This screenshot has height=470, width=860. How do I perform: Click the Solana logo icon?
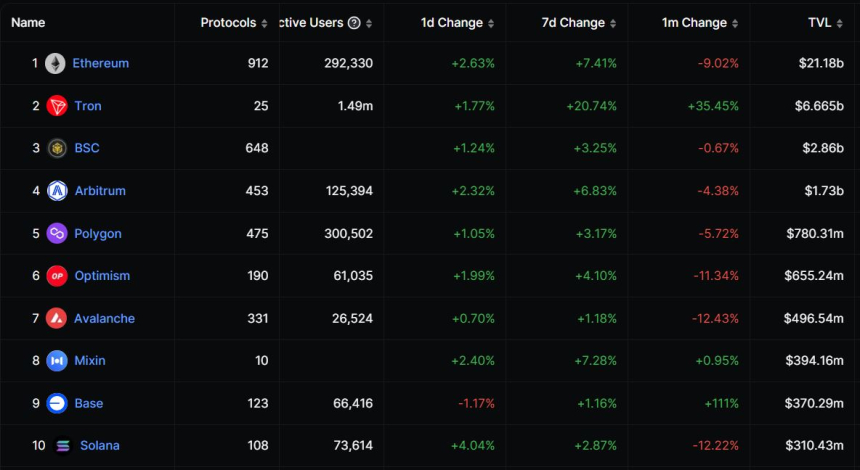coord(63,446)
